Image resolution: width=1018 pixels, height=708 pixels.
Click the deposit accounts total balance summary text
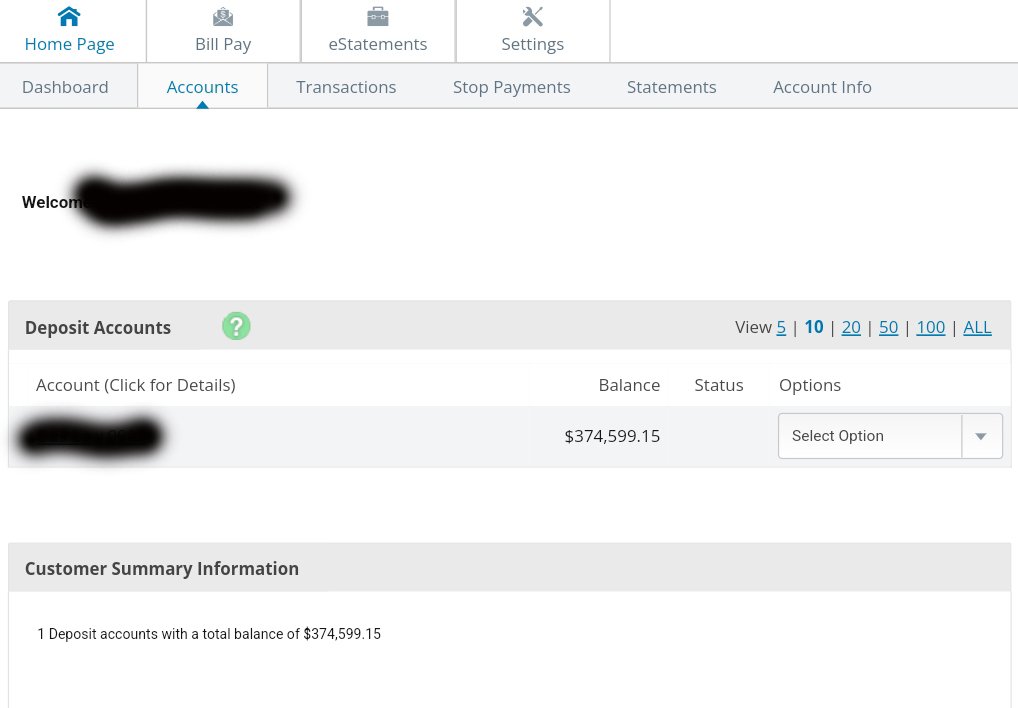pos(209,634)
